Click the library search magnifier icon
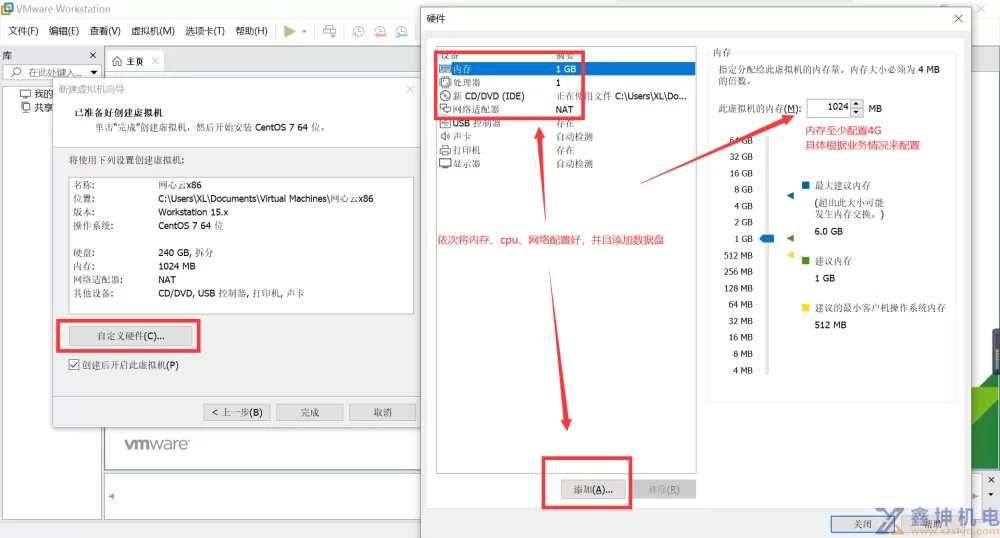Image resolution: width=1000 pixels, height=538 pixels. pyautogui.click(x=17, y=72)
